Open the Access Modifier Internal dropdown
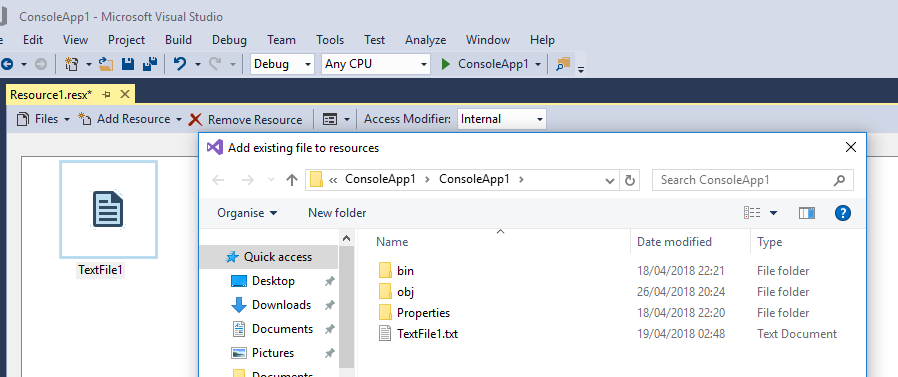The image size is (898, 377). pyautogui.click(x=502, y=119)
